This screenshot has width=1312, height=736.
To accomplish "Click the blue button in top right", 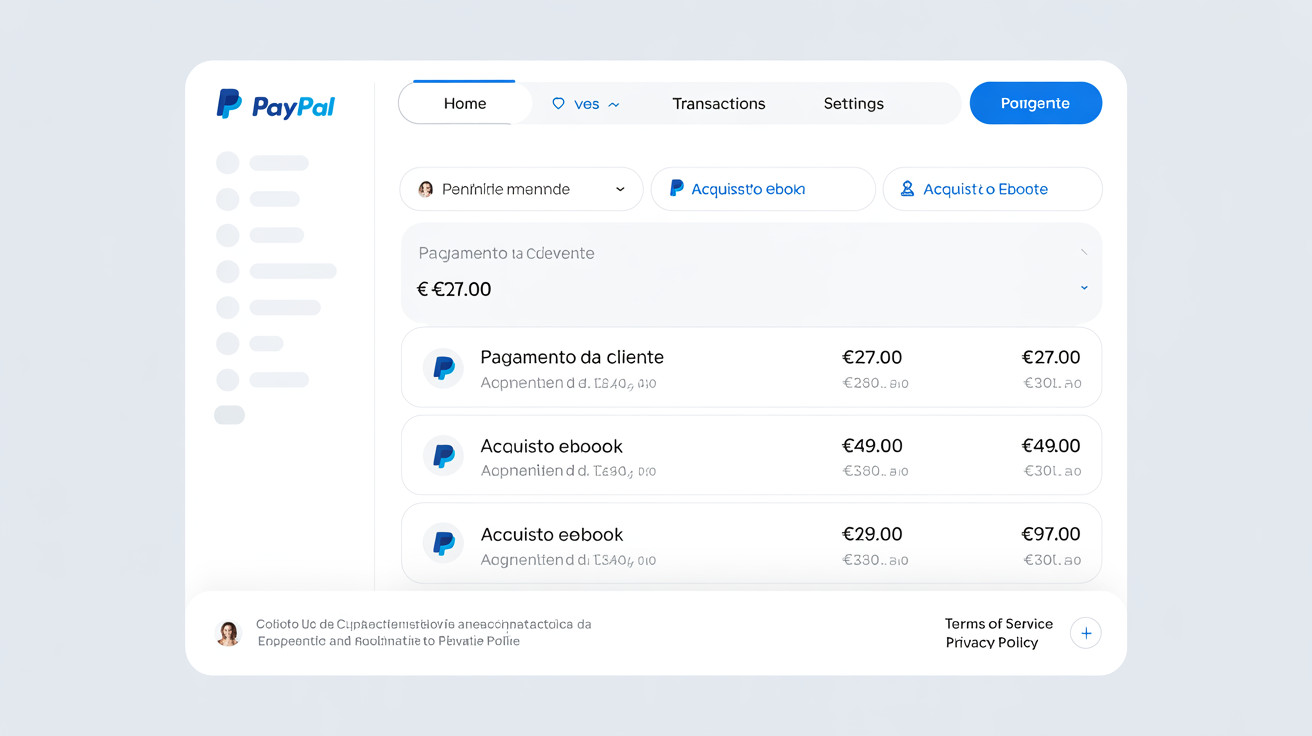I will click(1036, 103).
